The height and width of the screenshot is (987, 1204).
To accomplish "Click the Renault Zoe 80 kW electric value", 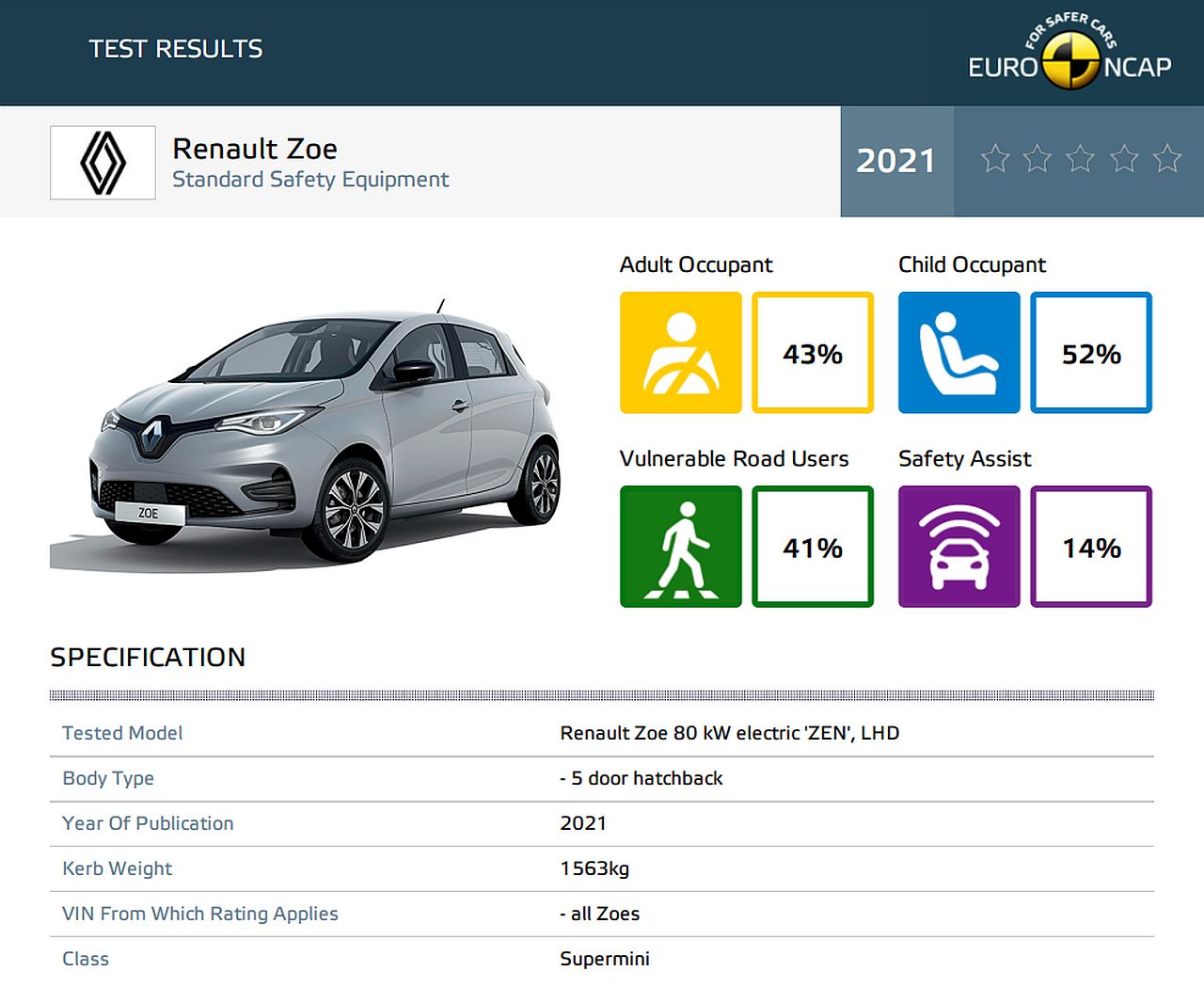I will (730, 733).
